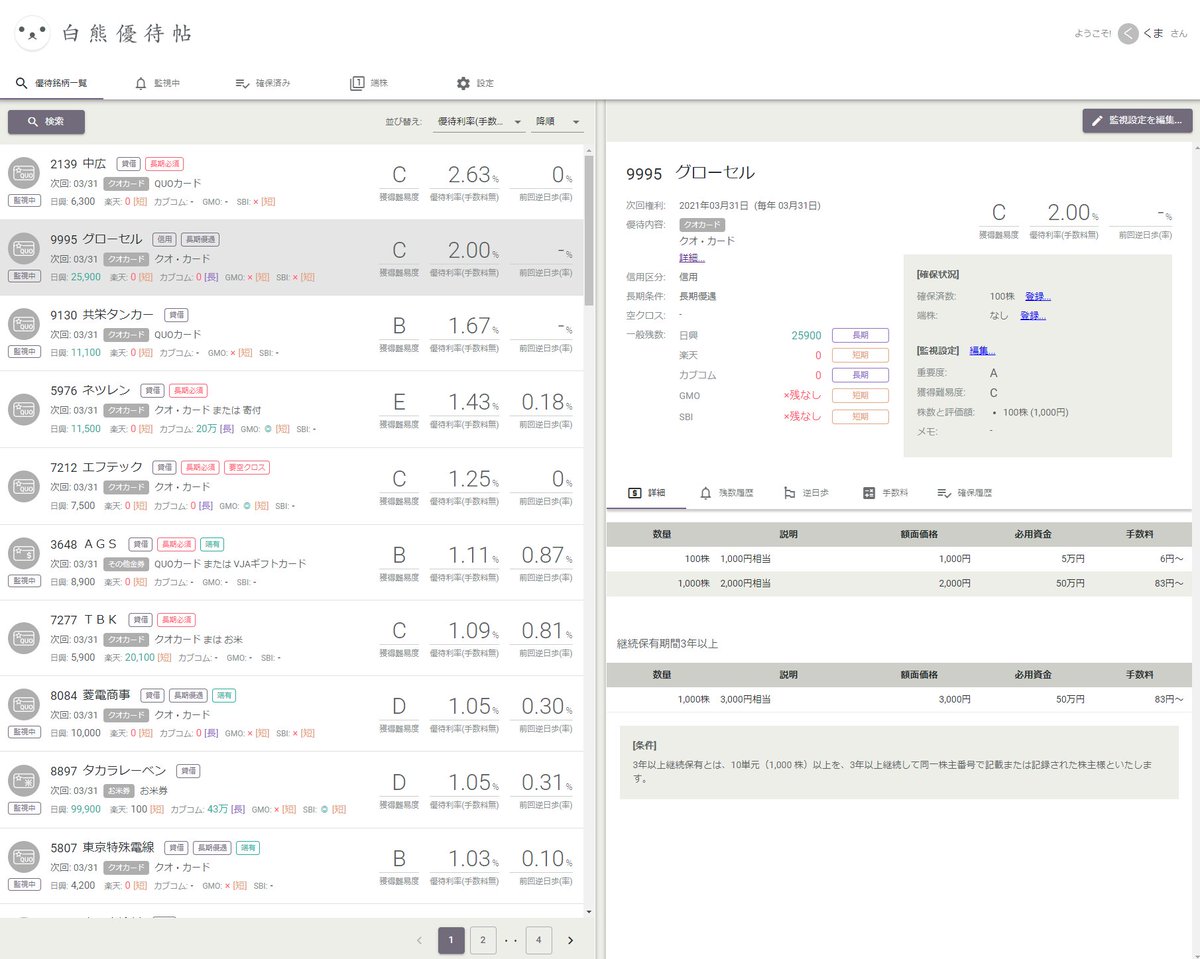Screen dimensions: 1200x959
Task: Click the 3,000円相当 row in long-term table
Action: (x=898, y=699)
